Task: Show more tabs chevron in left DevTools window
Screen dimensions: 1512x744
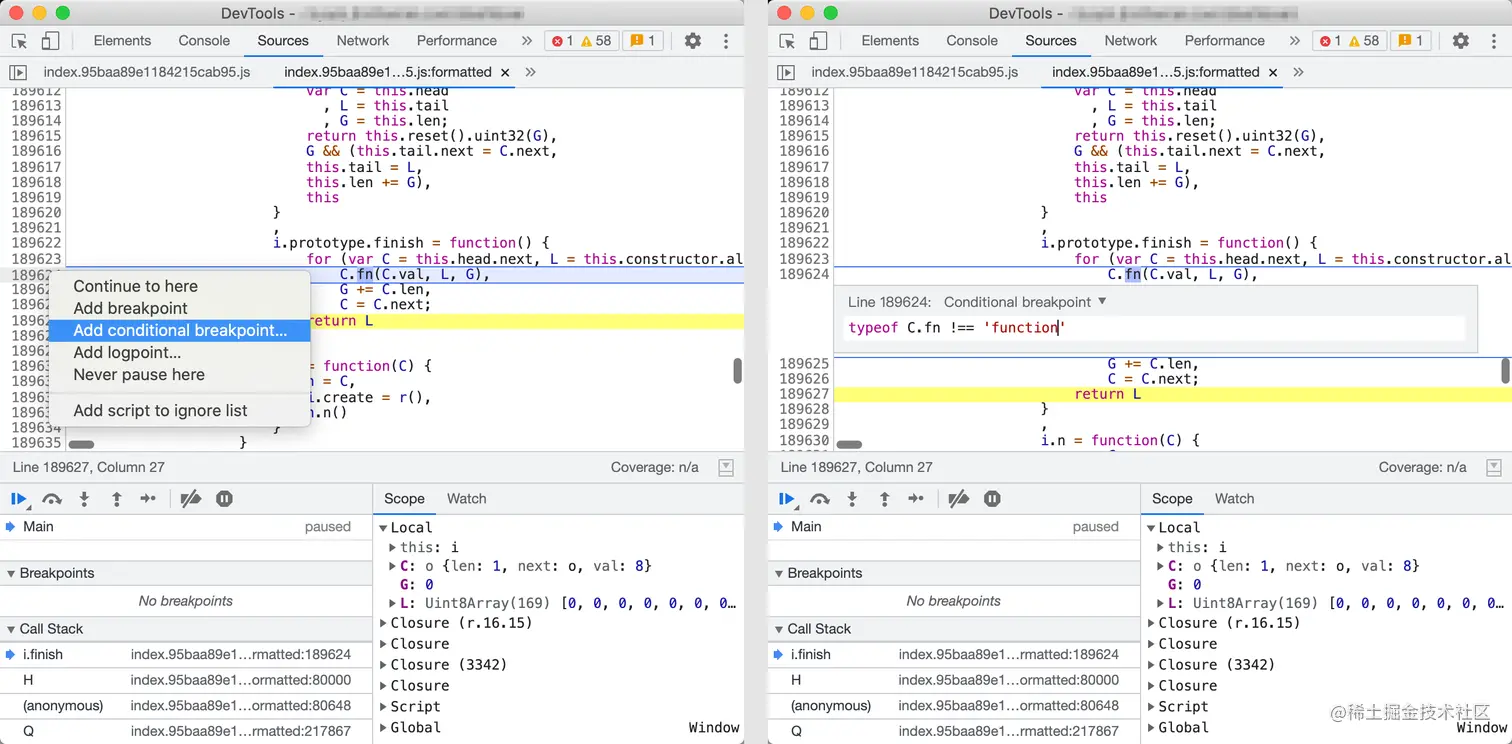Action: (x=527, y=41)
